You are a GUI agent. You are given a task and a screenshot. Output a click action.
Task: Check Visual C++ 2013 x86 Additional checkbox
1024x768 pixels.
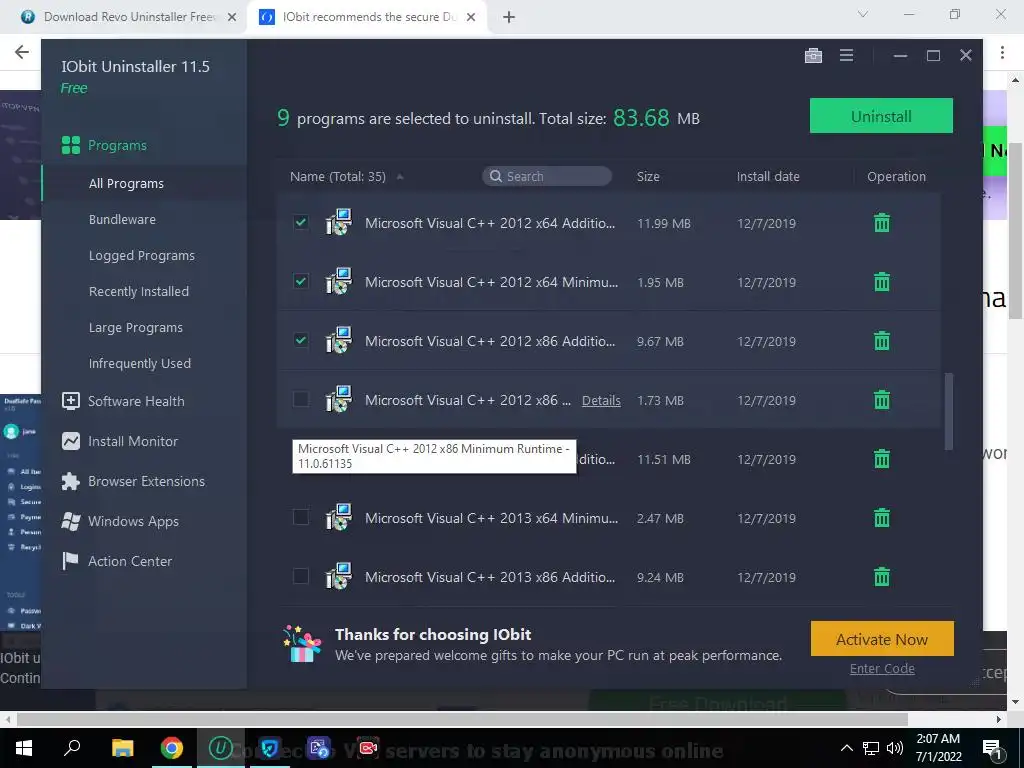coord(300,576)
